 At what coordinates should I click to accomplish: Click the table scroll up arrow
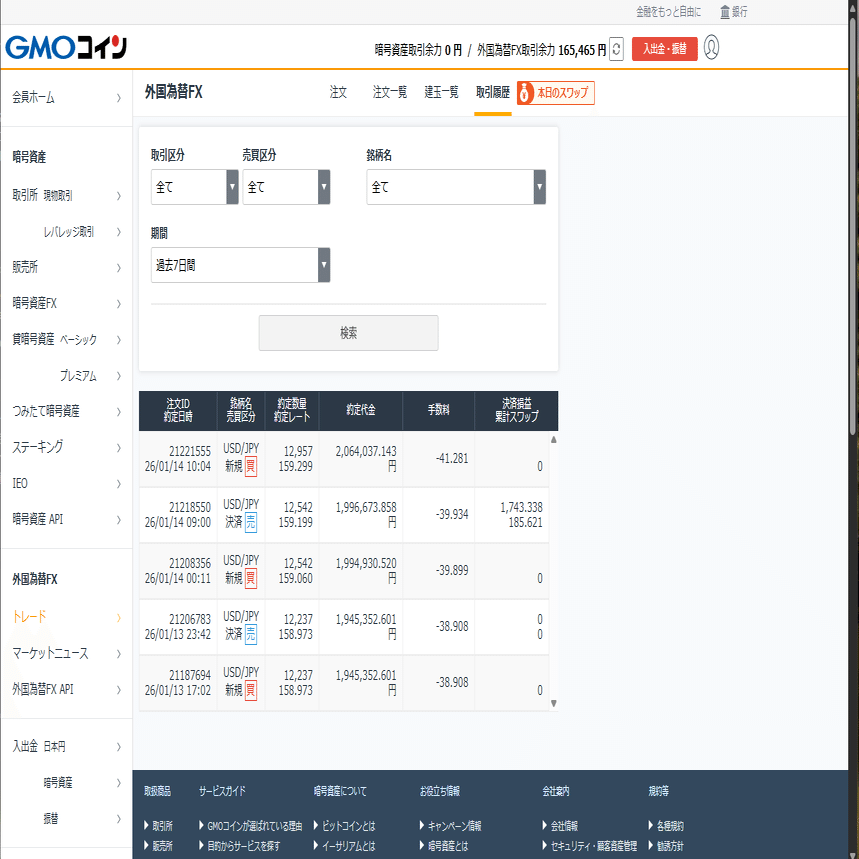(x=554, y=439)
